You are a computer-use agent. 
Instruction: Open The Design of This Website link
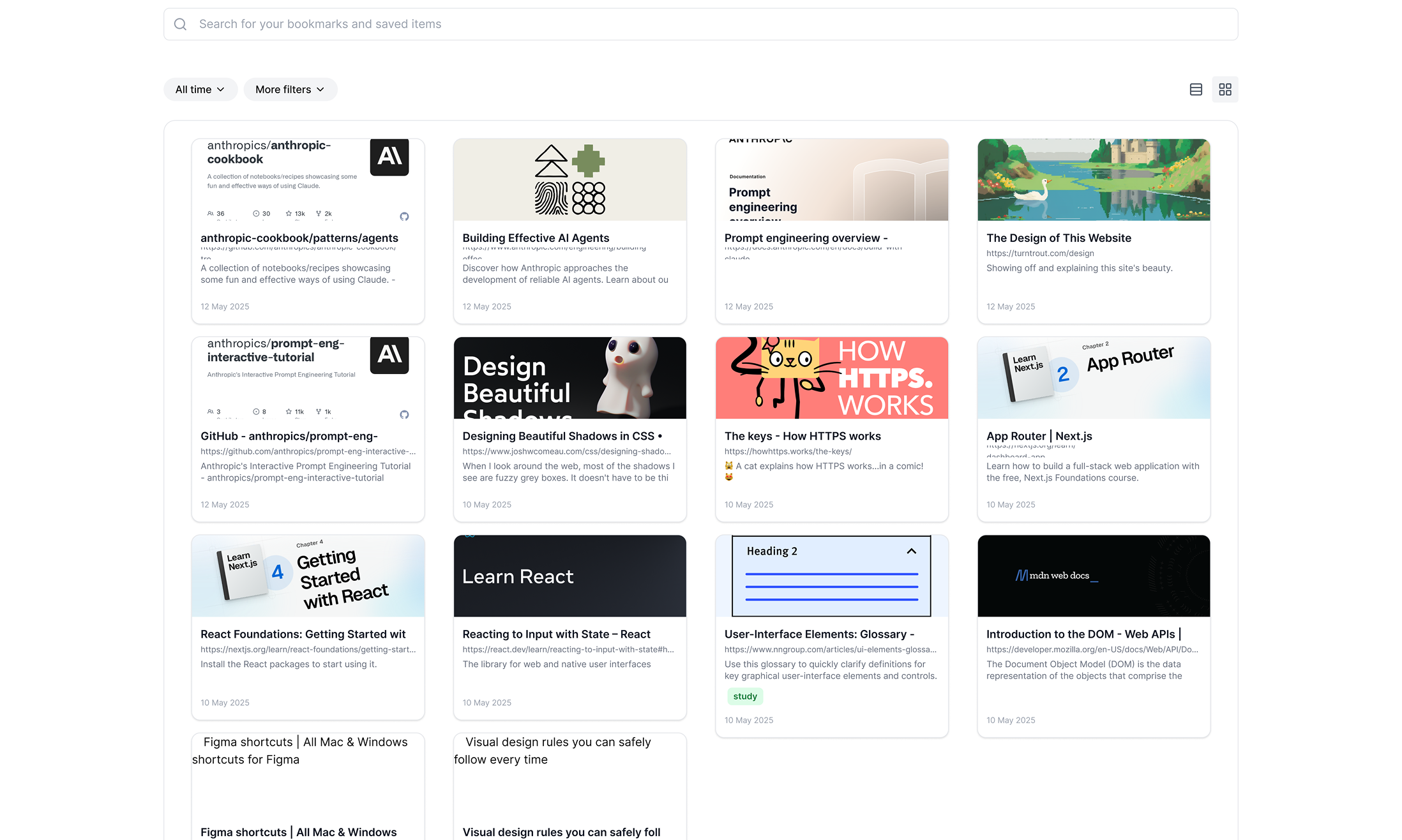(1058, 237)
